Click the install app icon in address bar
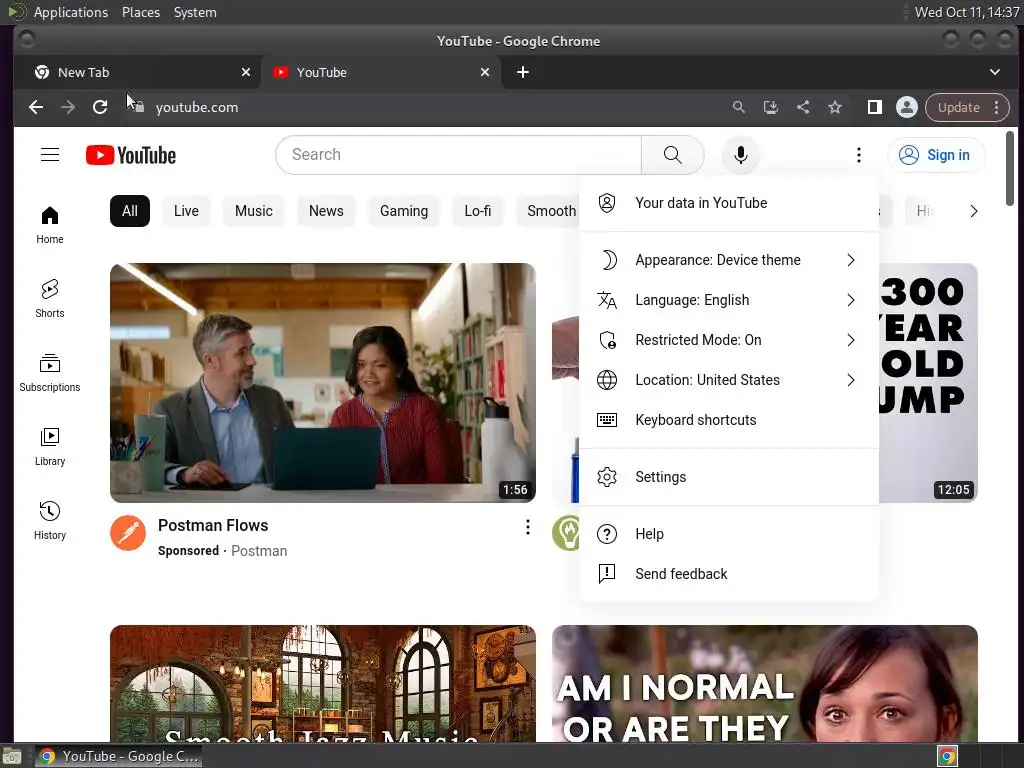Image resolution: width=1024 pixels, height=768 pixels. click(x=771, y=107)
